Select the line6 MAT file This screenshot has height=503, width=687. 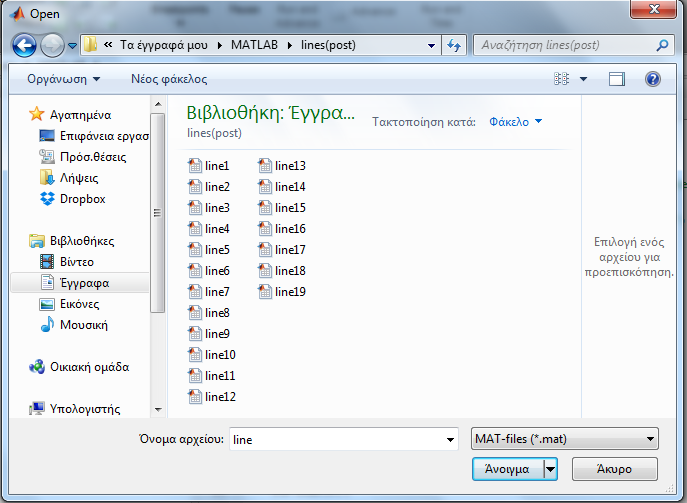[x=209, y=271]
